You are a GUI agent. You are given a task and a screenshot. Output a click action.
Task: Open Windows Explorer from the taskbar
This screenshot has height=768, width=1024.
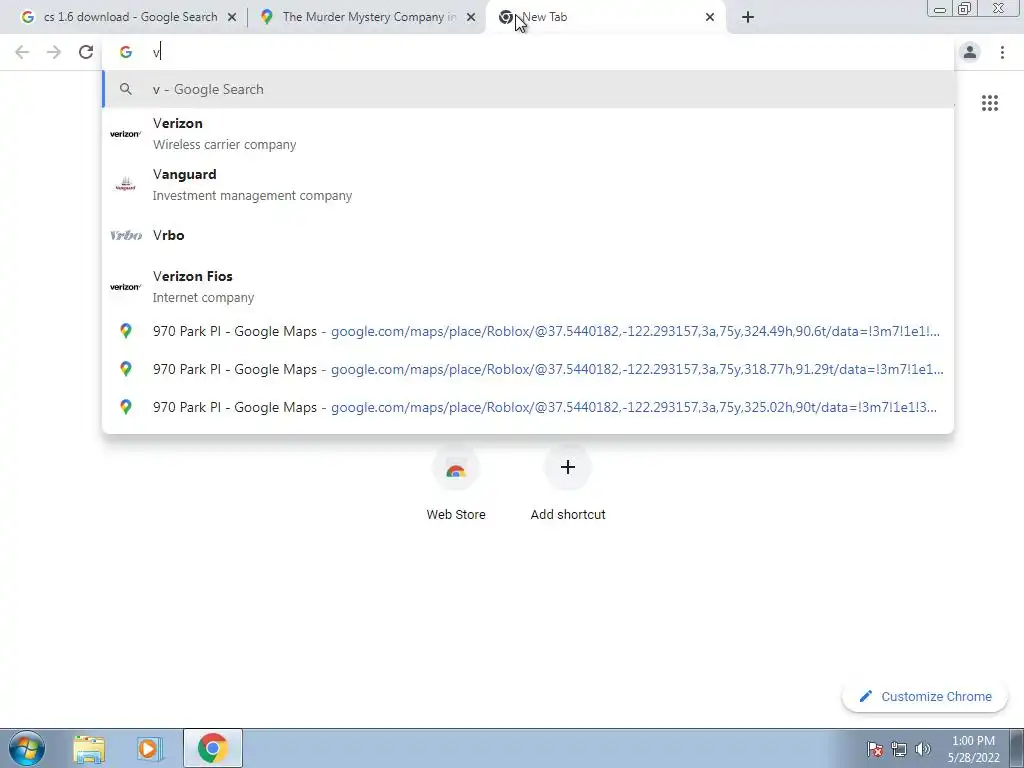[89, 748]
